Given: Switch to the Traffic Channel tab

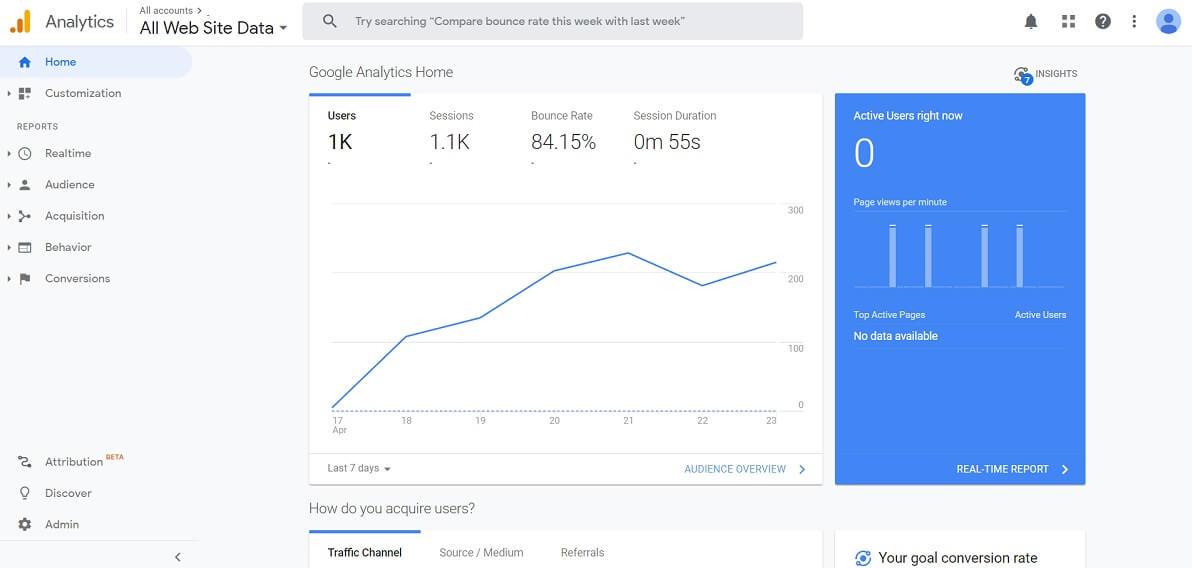Looking at the screenshot, I should [365, 552].
